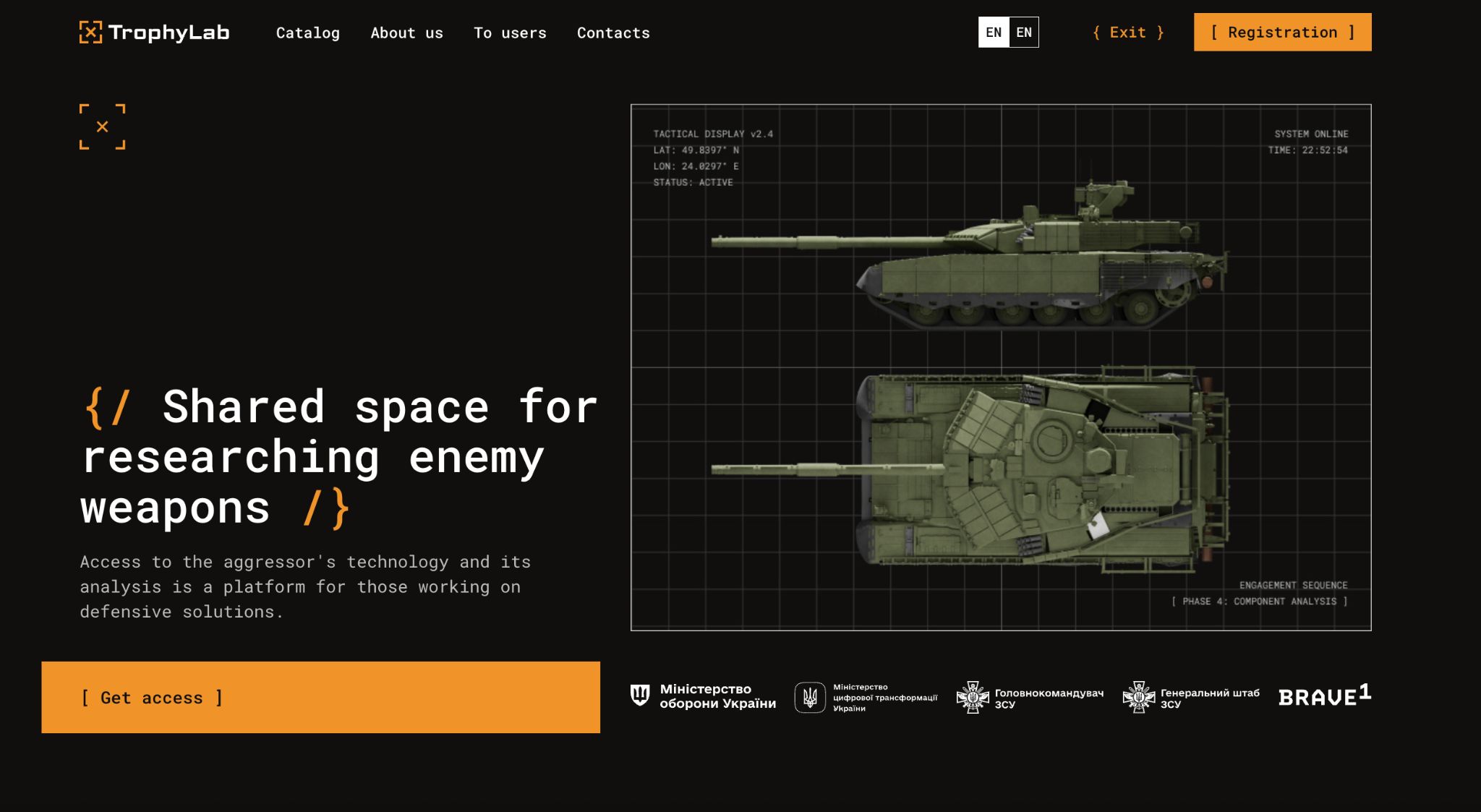Open the To users section

click(x=510, y=33)
